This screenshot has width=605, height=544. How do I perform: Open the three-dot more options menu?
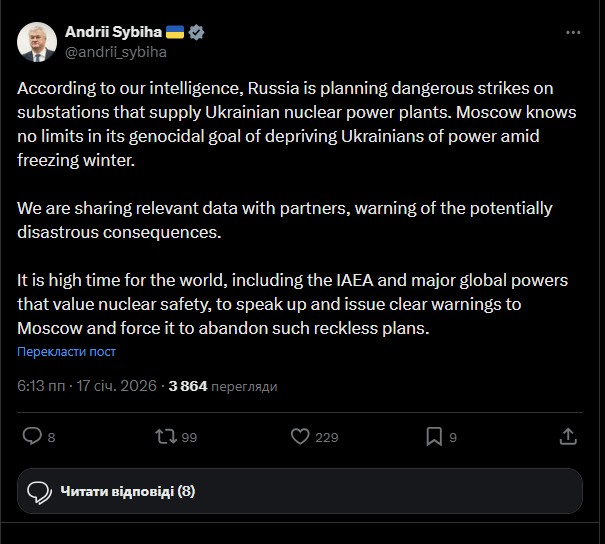coord(573,32)
